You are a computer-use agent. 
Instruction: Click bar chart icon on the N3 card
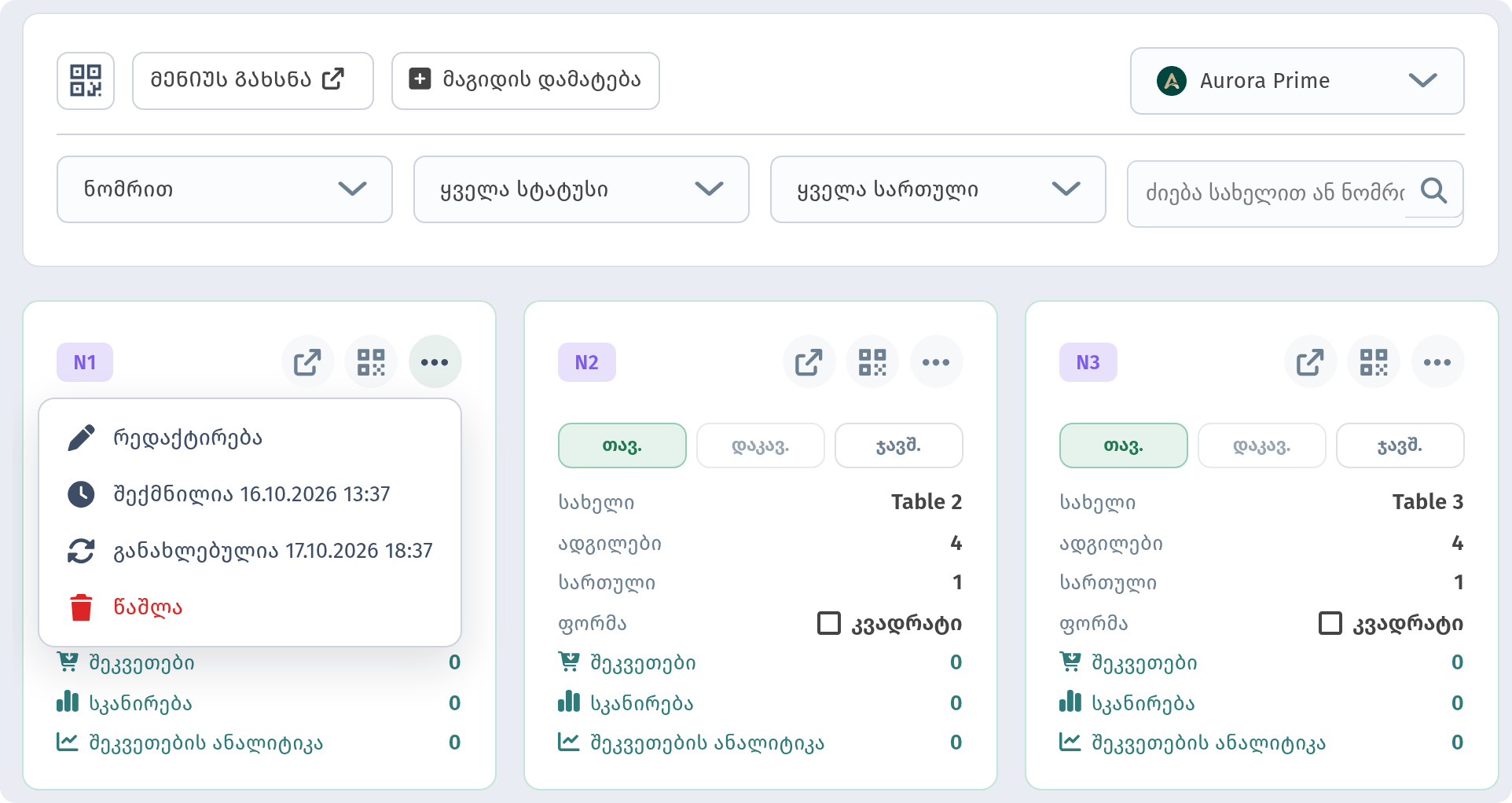click(1070, 702)
